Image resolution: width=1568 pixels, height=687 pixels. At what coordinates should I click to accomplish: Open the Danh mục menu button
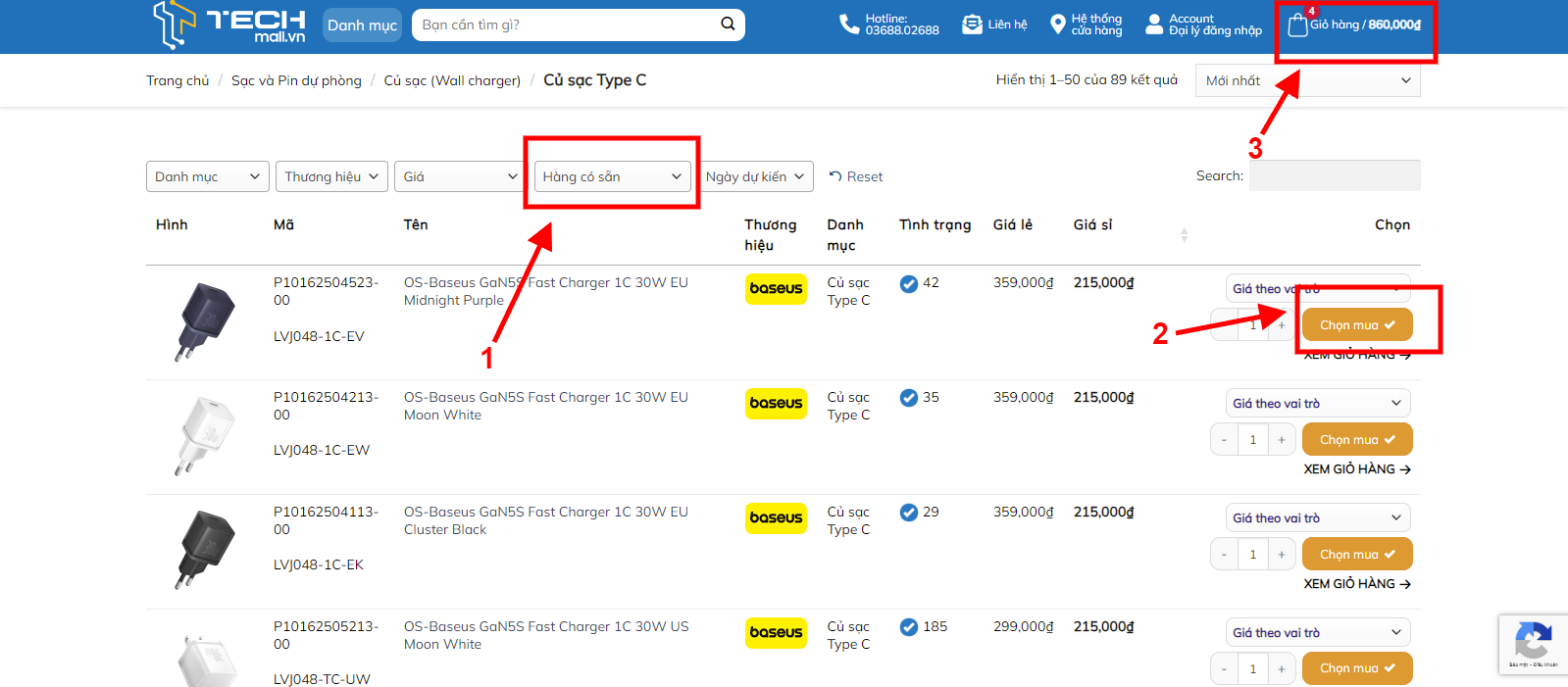click(362, 25)
